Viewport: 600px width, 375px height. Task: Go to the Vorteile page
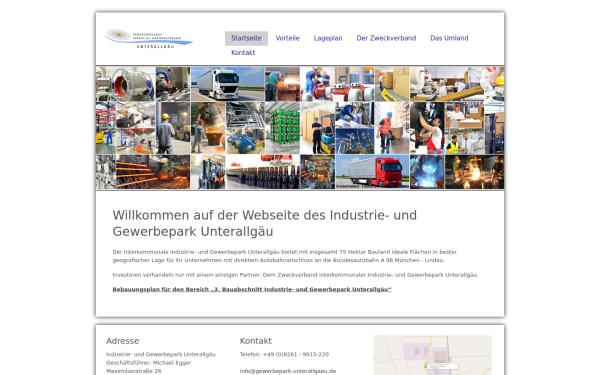287,38
